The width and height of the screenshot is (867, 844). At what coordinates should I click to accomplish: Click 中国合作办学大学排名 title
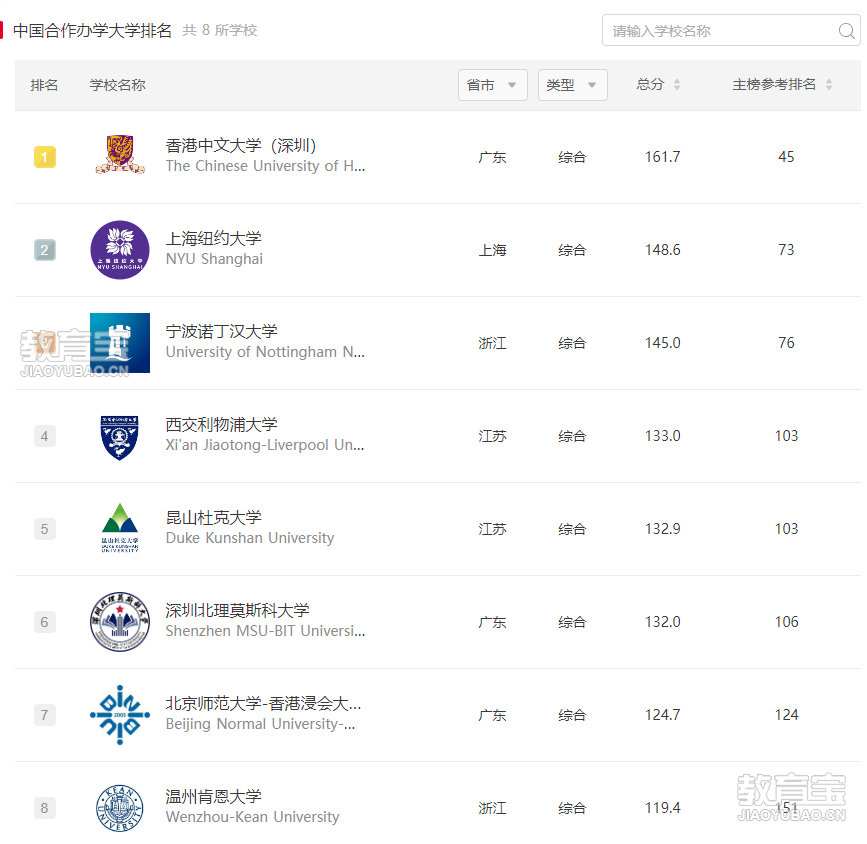[x=92, y=30]
